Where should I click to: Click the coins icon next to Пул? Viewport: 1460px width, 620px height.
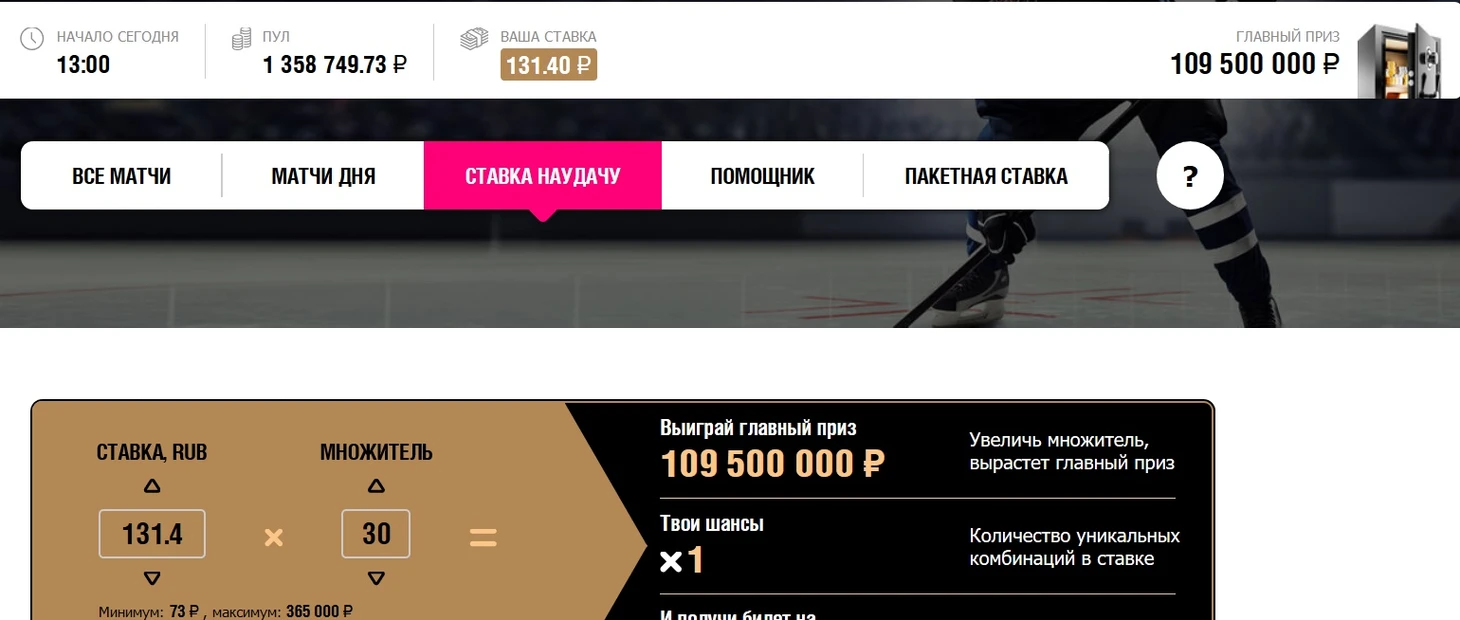(241, 39)
